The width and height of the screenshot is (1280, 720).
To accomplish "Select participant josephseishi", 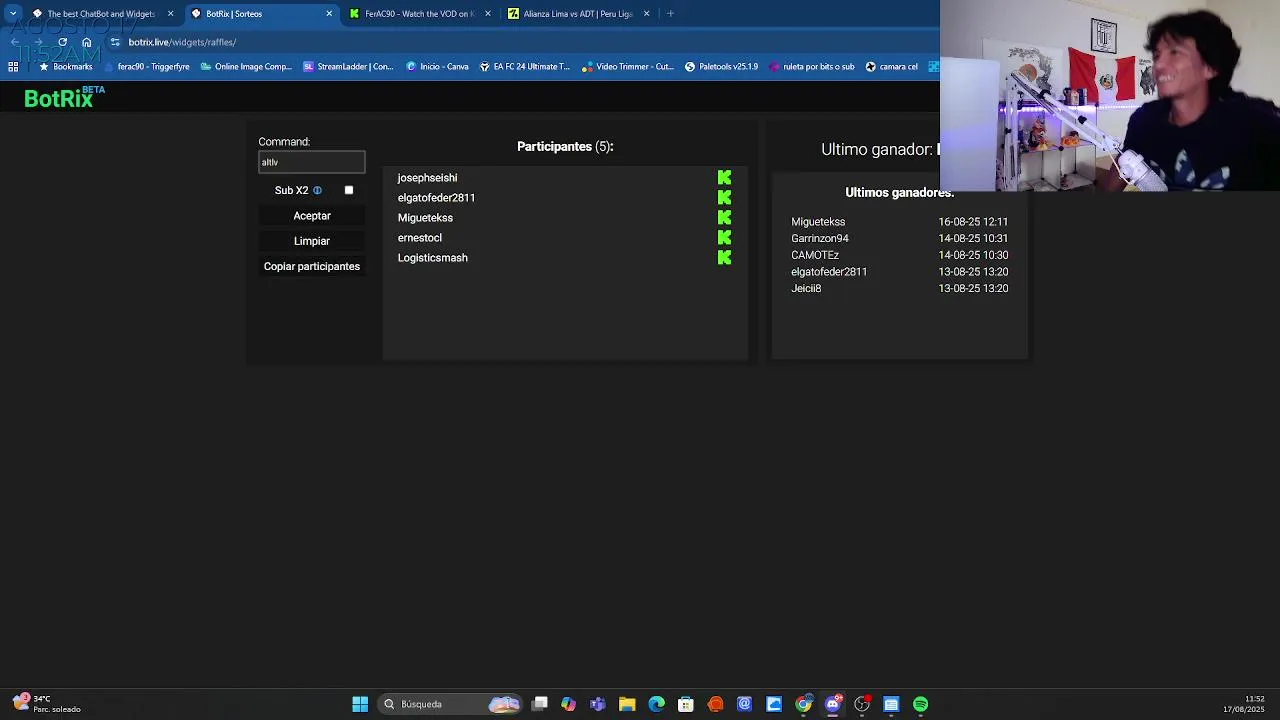I will 427,178.
